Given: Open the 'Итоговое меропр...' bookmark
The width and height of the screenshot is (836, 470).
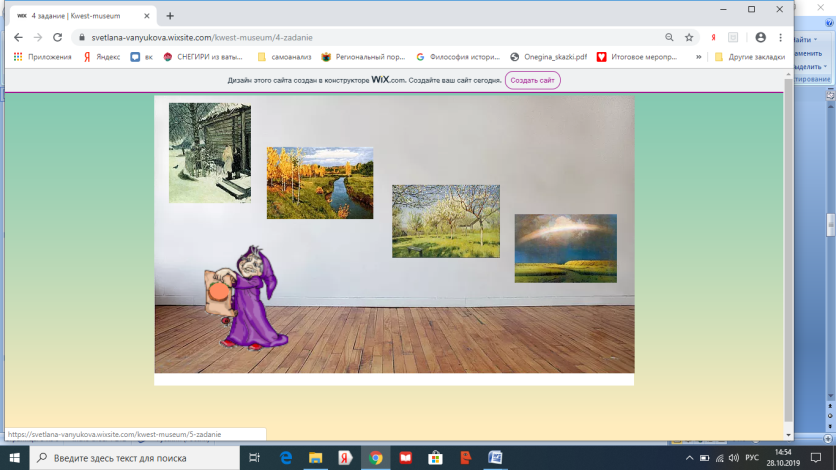Looking at the screenshot, I should (x=637, y=56).
